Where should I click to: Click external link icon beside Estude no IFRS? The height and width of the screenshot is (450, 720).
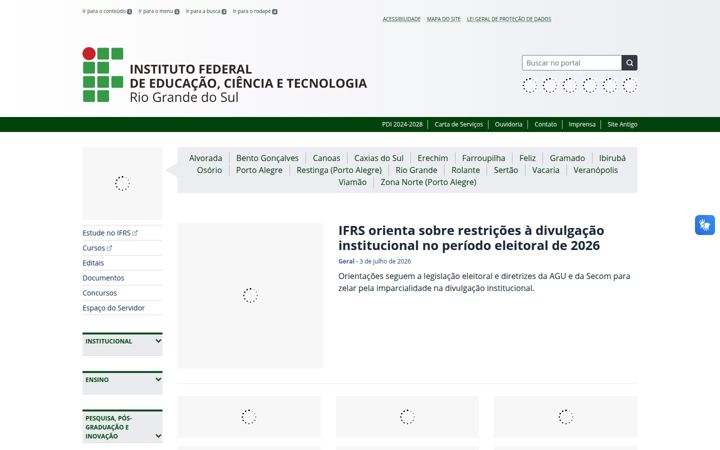click(x=135, y=233)
